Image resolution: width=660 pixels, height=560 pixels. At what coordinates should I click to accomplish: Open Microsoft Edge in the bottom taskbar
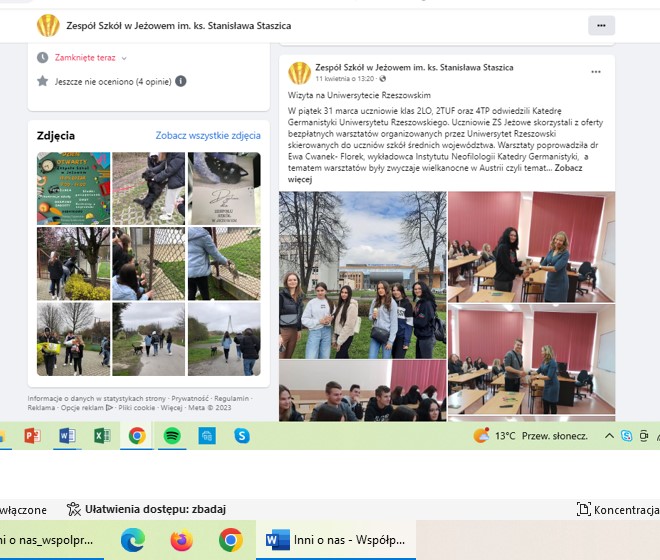point(132,540)
